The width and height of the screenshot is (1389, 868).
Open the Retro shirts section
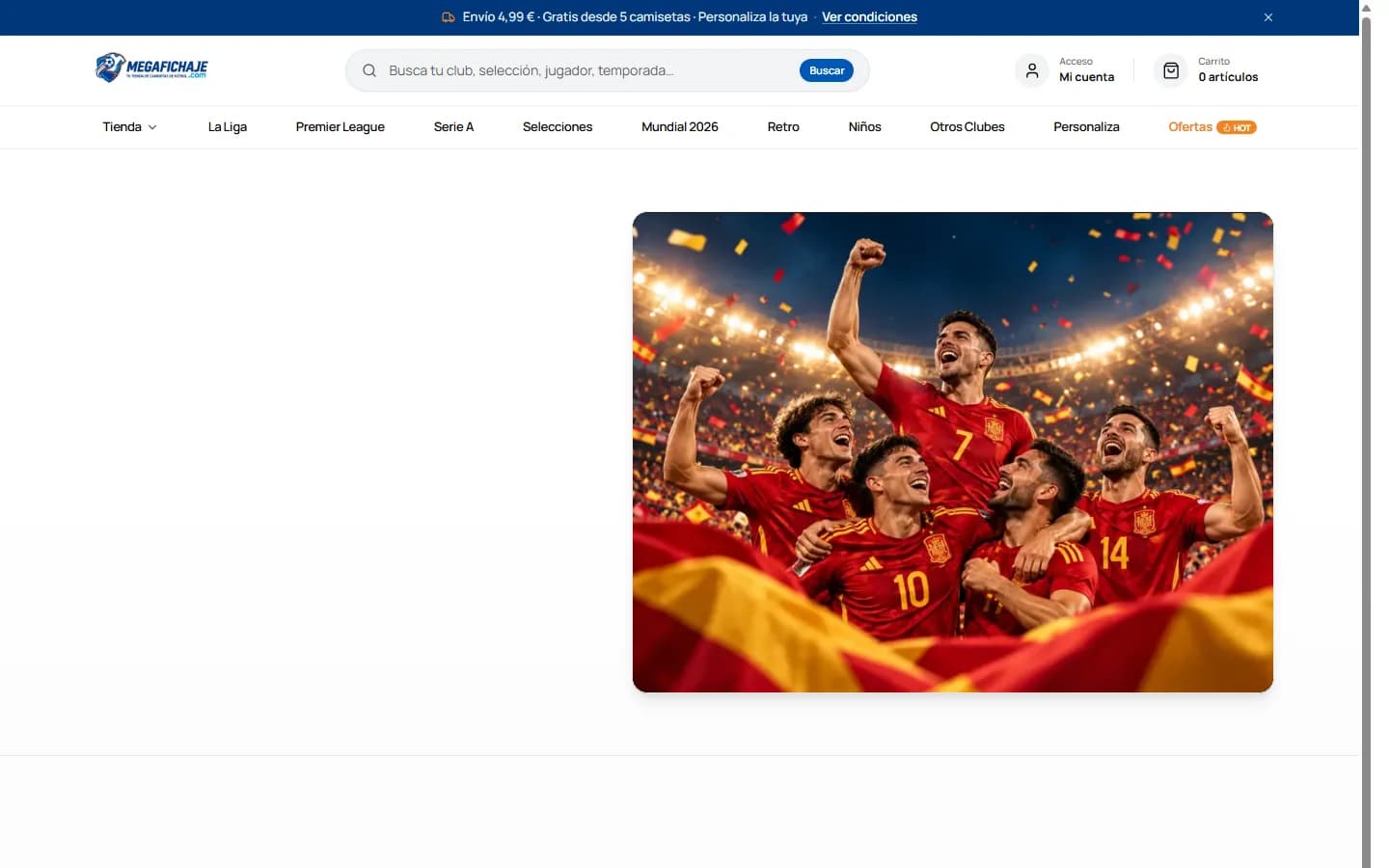pyautogui.click(x=783, y=127)
